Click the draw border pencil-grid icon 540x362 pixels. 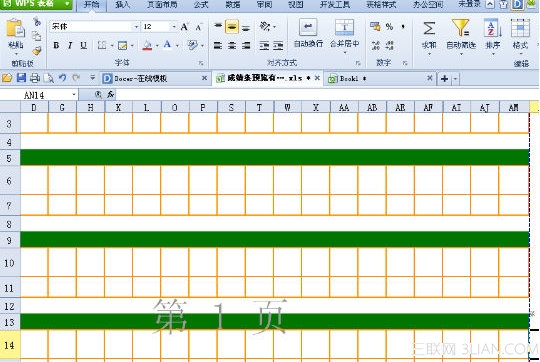[122, 45]
